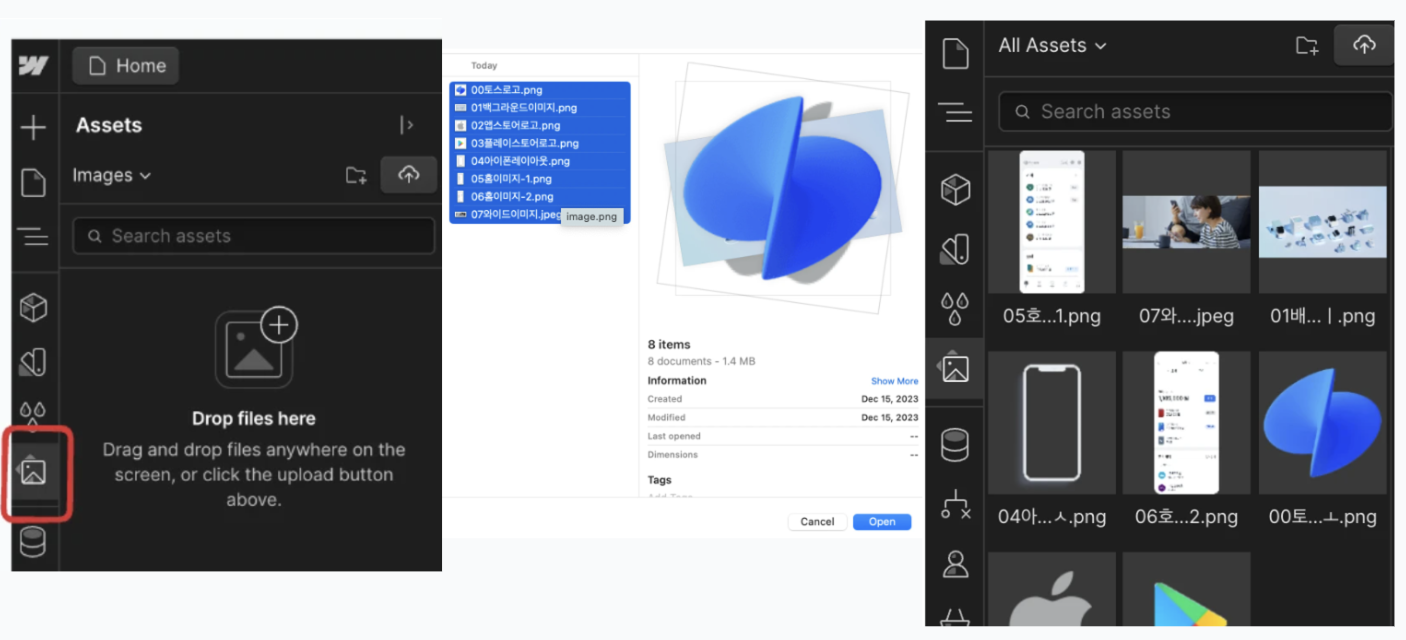
Task: Select the 01배...png asset thumbnail
Action: point(1322,222)
